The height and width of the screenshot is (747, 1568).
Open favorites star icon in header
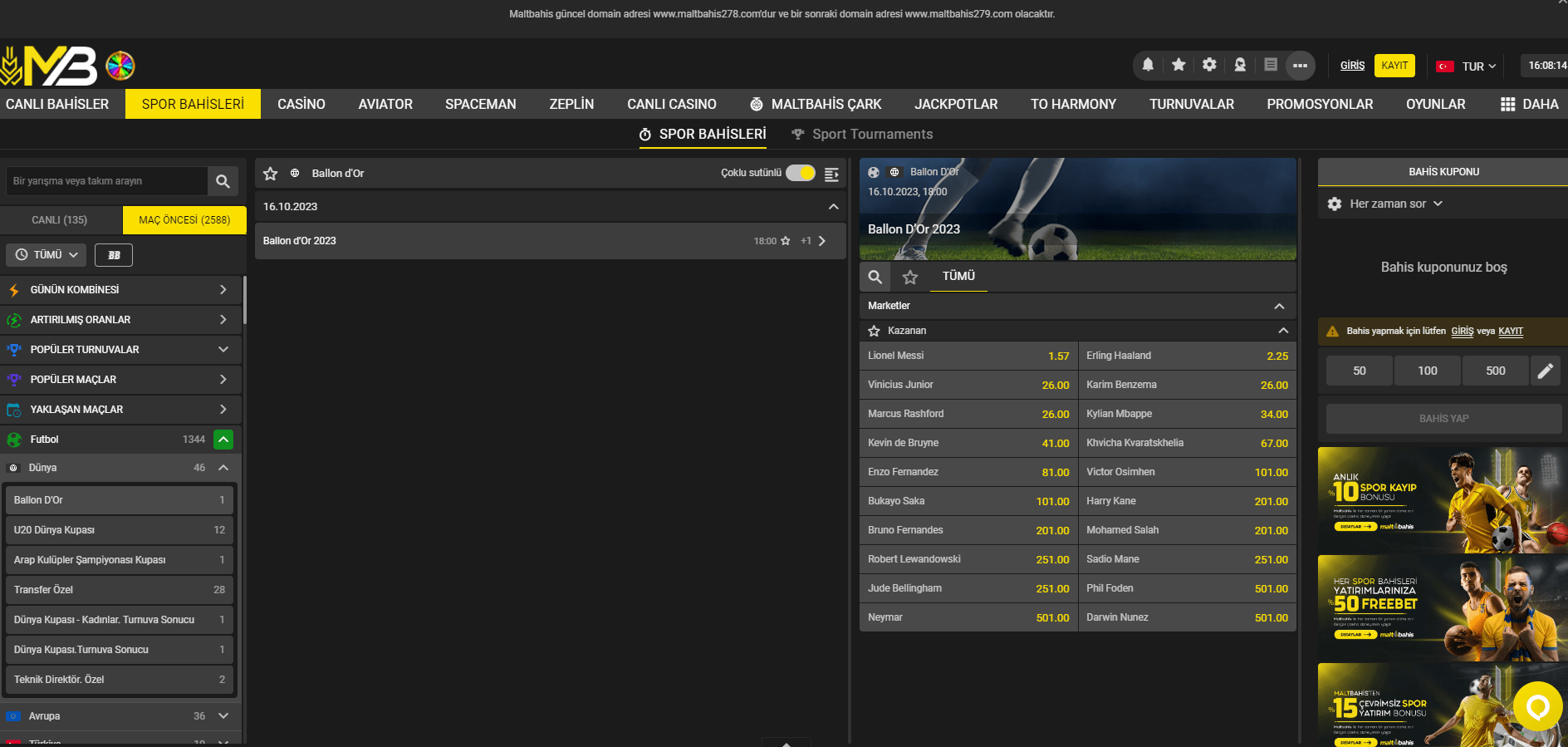point(1178,65)
